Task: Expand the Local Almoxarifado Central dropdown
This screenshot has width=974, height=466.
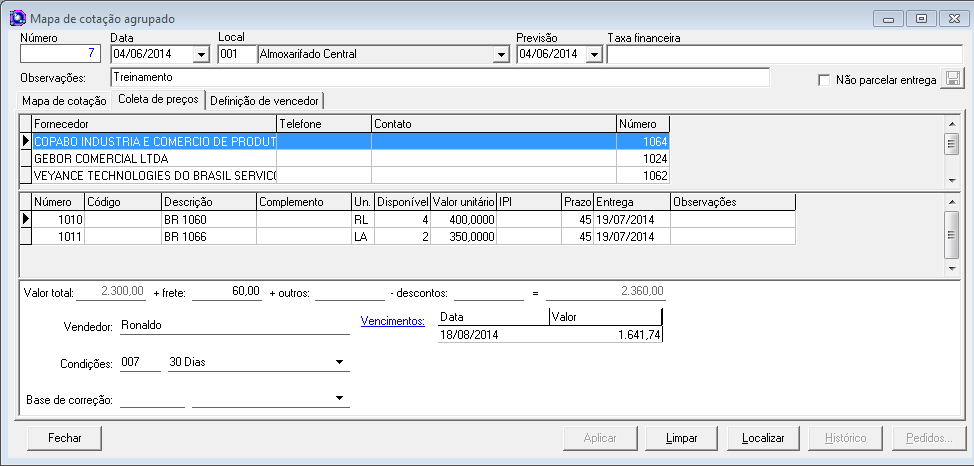Action: pos(501,54)
